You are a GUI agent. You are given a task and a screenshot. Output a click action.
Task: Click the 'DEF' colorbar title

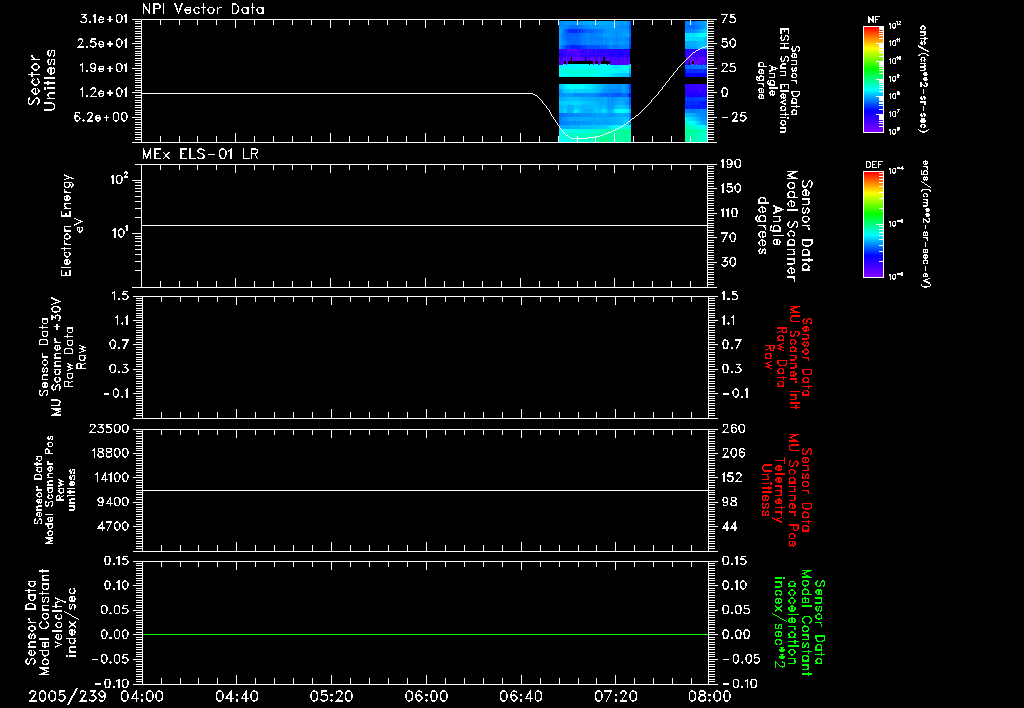pos(873,165)
